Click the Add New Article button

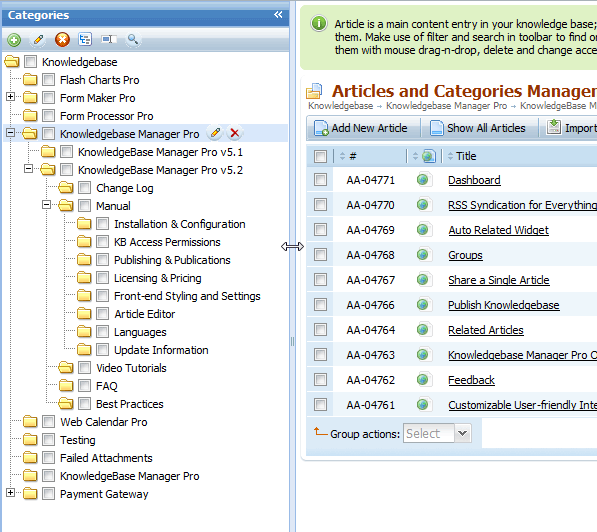[361, 128]
